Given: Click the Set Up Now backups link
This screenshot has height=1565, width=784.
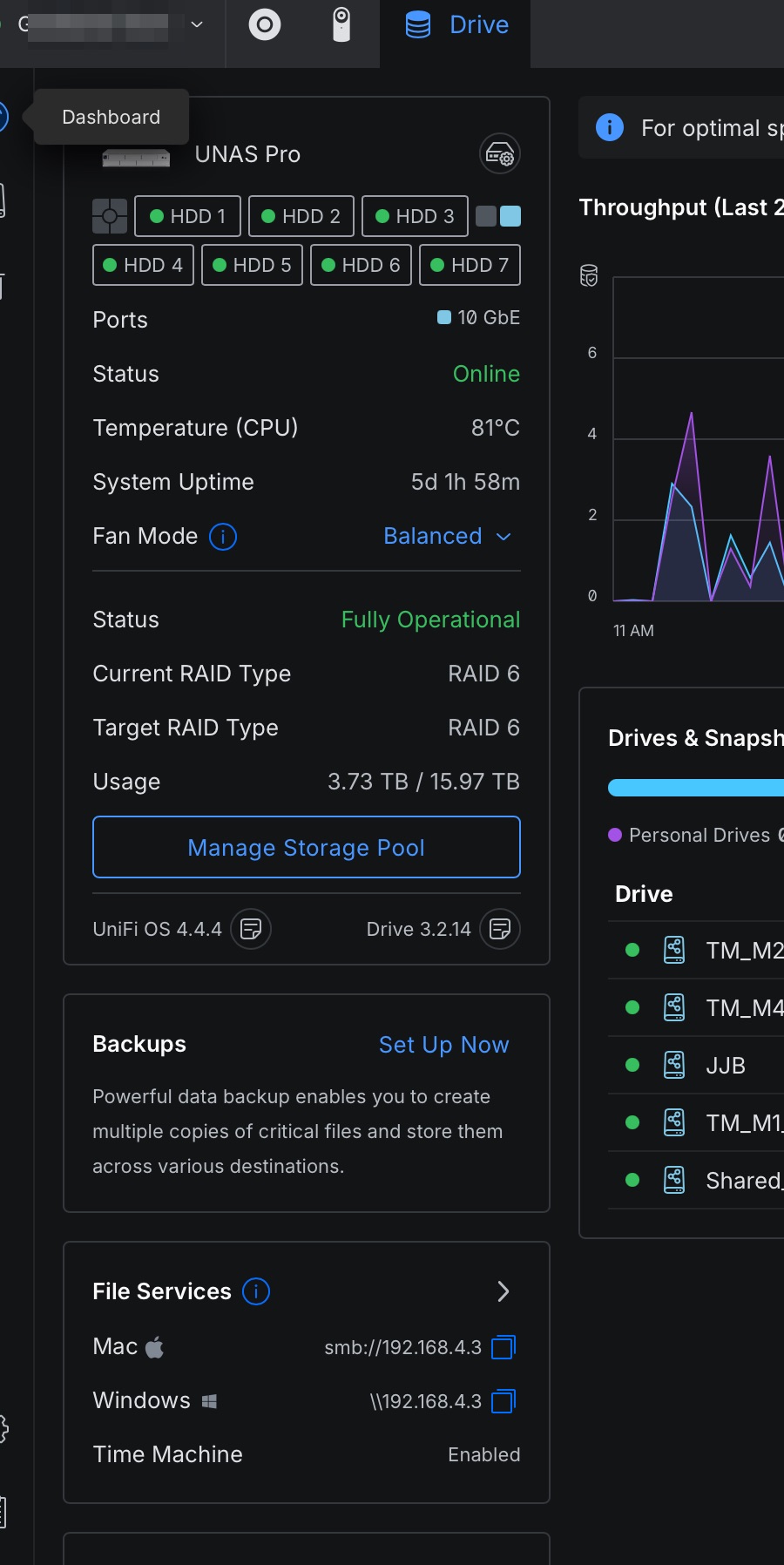Looking at the screenshot, I should [443, 1045].
